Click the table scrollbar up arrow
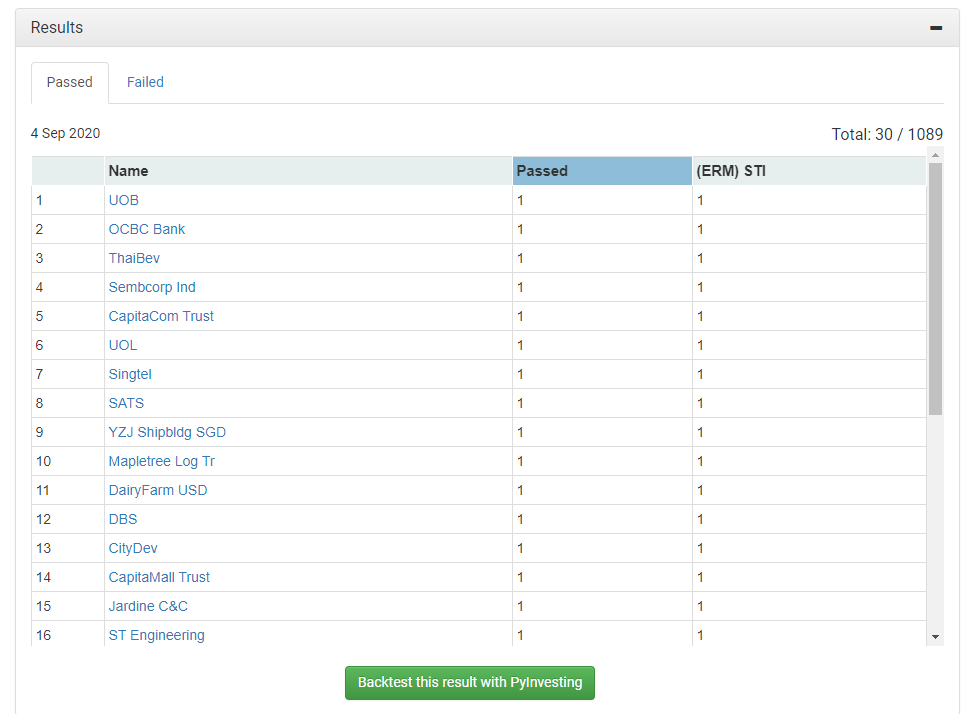977x714 pixels. (x=935, y=155)
